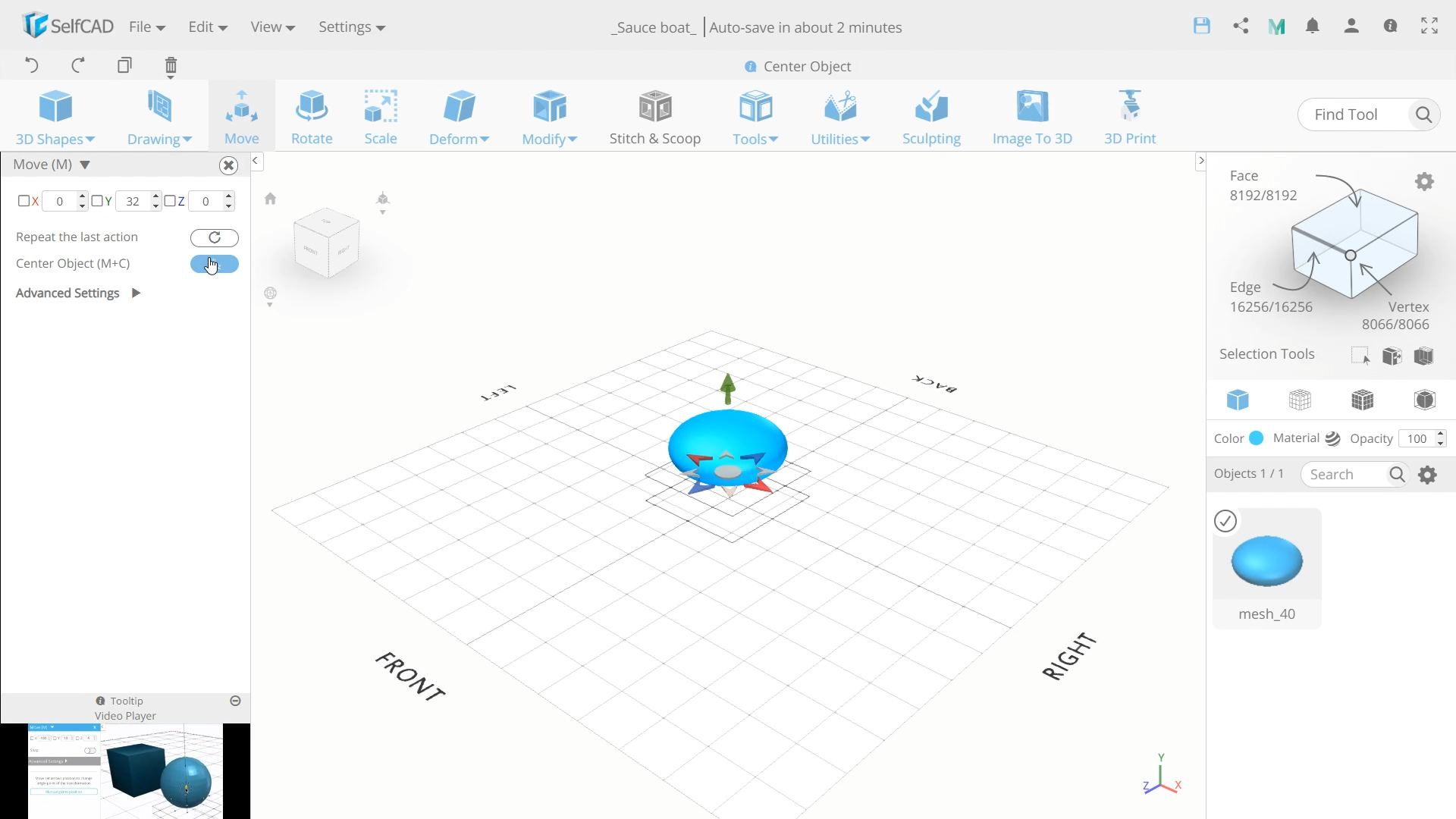Click the info help icon
The width and height of the screenshot is (1456, 819).
[x=1390, y=26]
